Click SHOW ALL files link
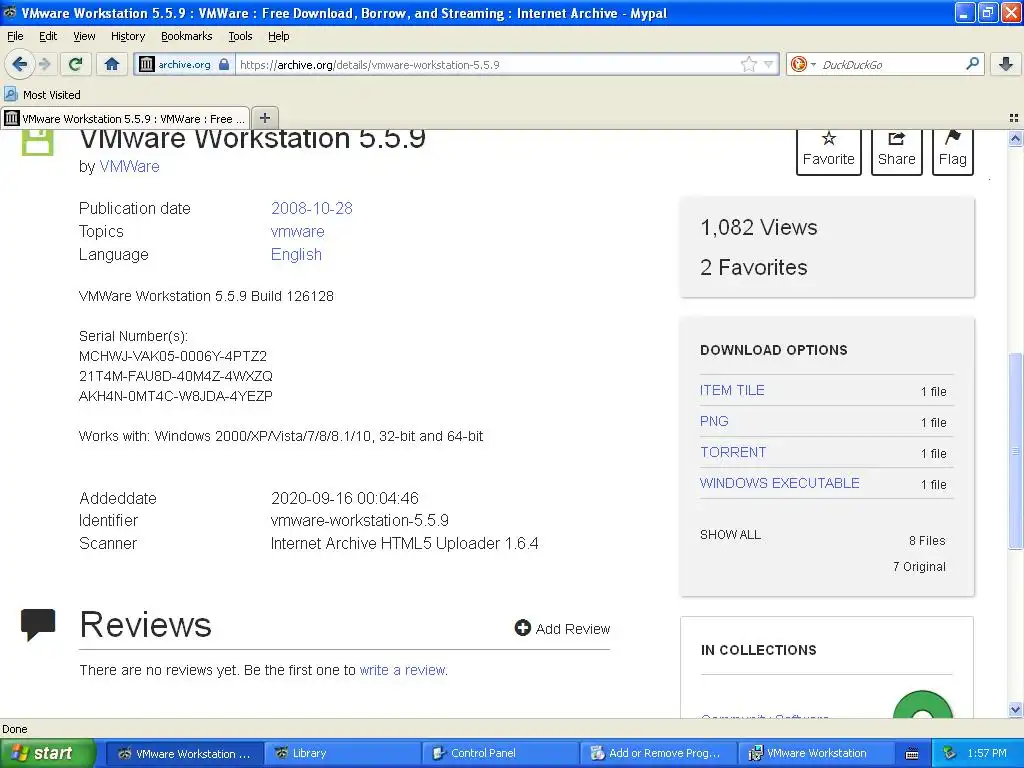Screen dimensions: 1024x768 pyautogui.click(x=730, y=534)
